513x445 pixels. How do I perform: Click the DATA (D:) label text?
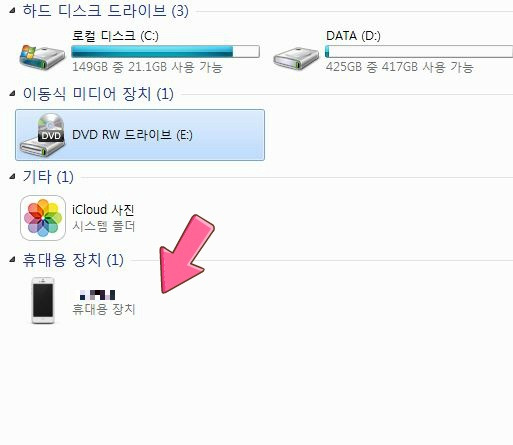point(353,36)
